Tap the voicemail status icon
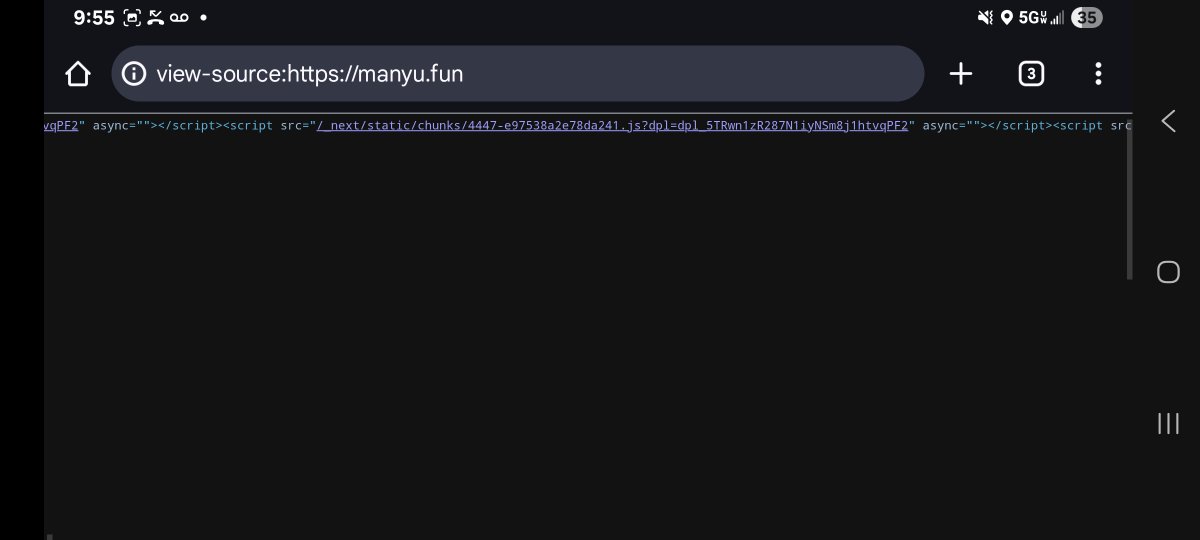 pos(179,17)
